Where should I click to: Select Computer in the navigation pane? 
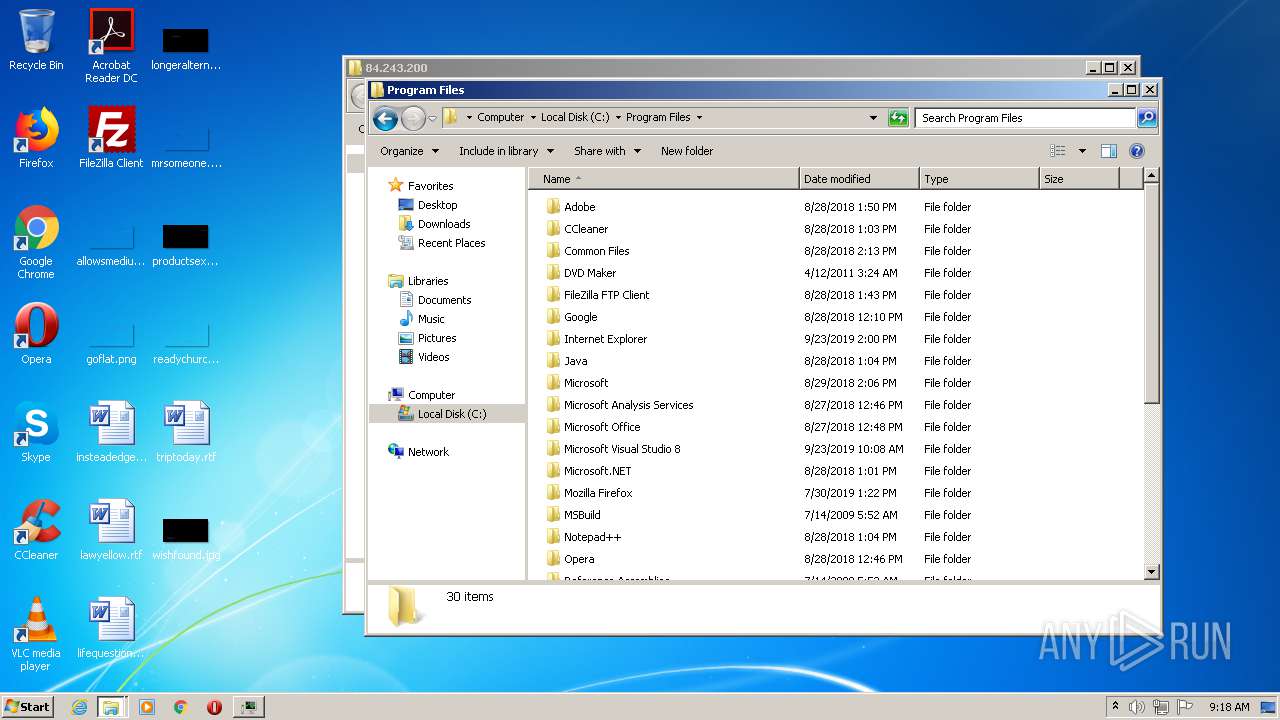431,395
